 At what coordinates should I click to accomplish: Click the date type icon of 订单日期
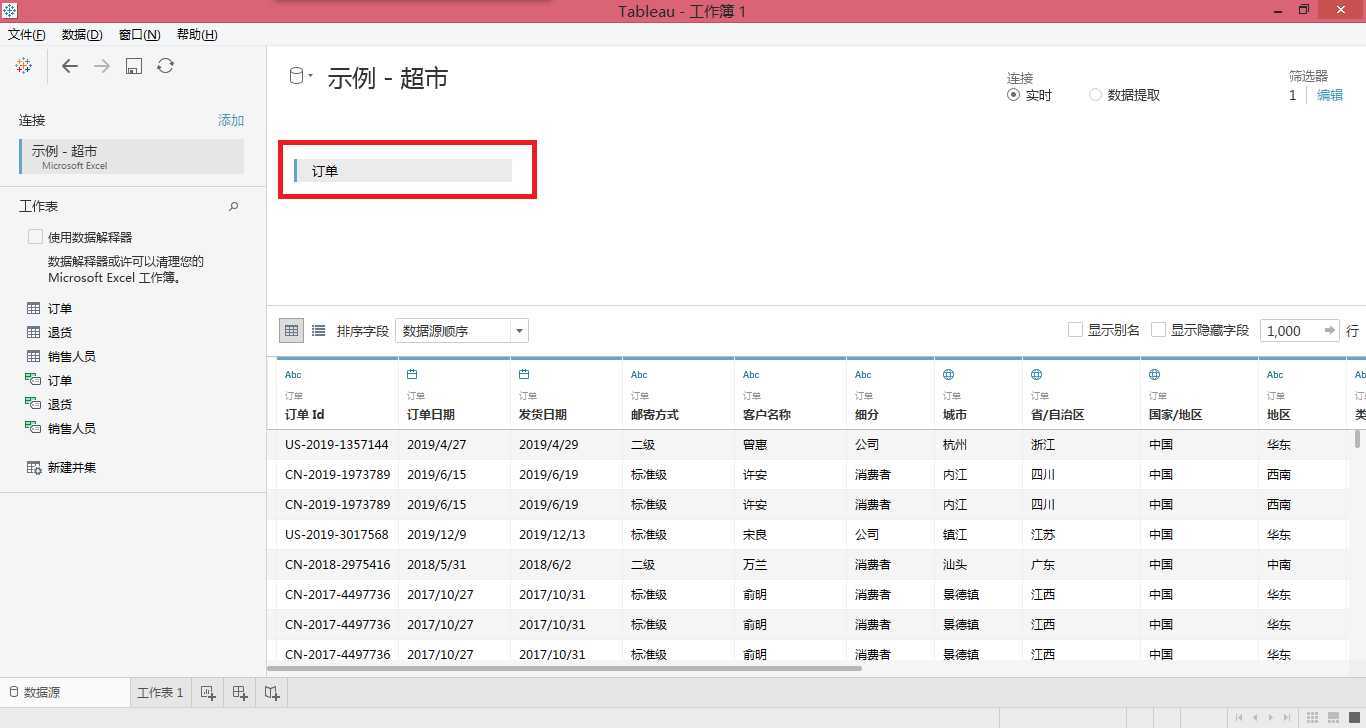412,374
